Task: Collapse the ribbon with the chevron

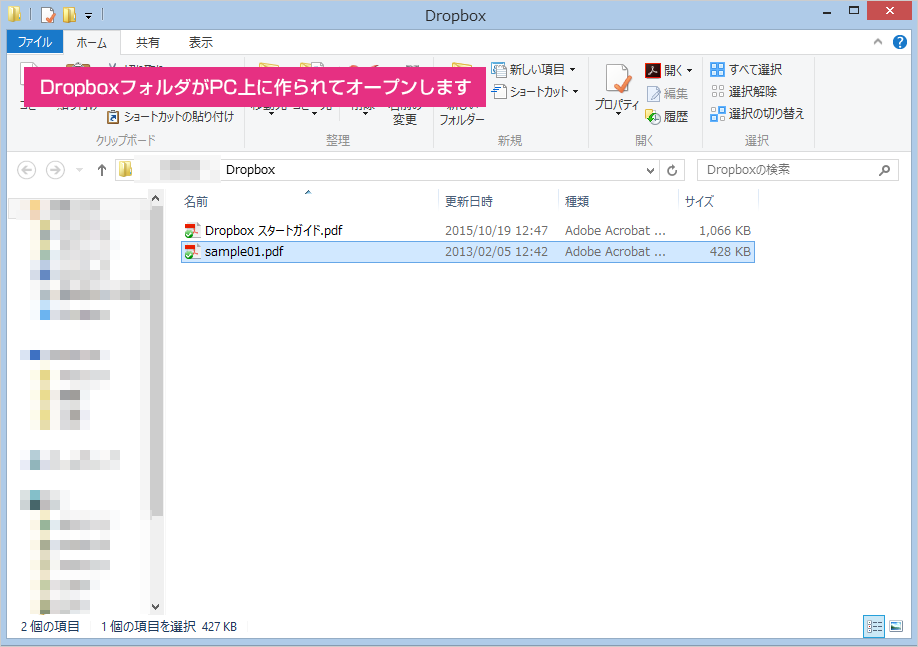Action: coord(878,42)
